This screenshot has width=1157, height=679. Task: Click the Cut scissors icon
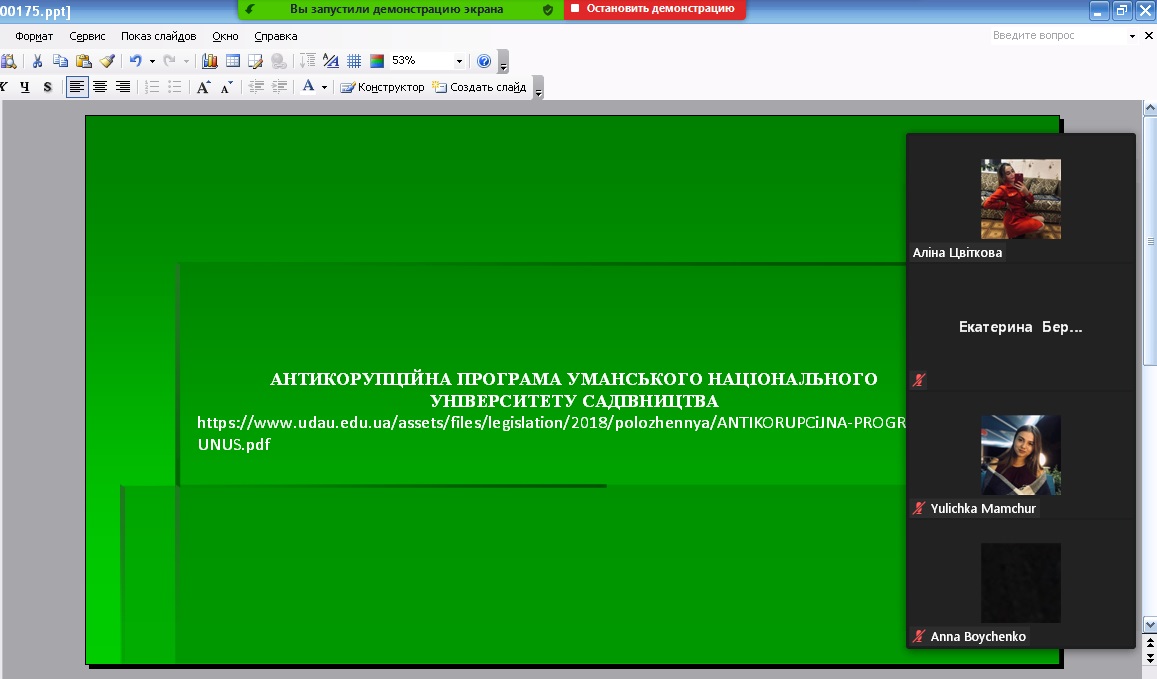(37, 61)
